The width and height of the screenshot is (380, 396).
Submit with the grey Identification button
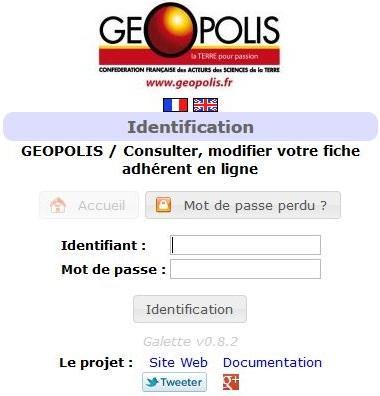coord(190,309)
